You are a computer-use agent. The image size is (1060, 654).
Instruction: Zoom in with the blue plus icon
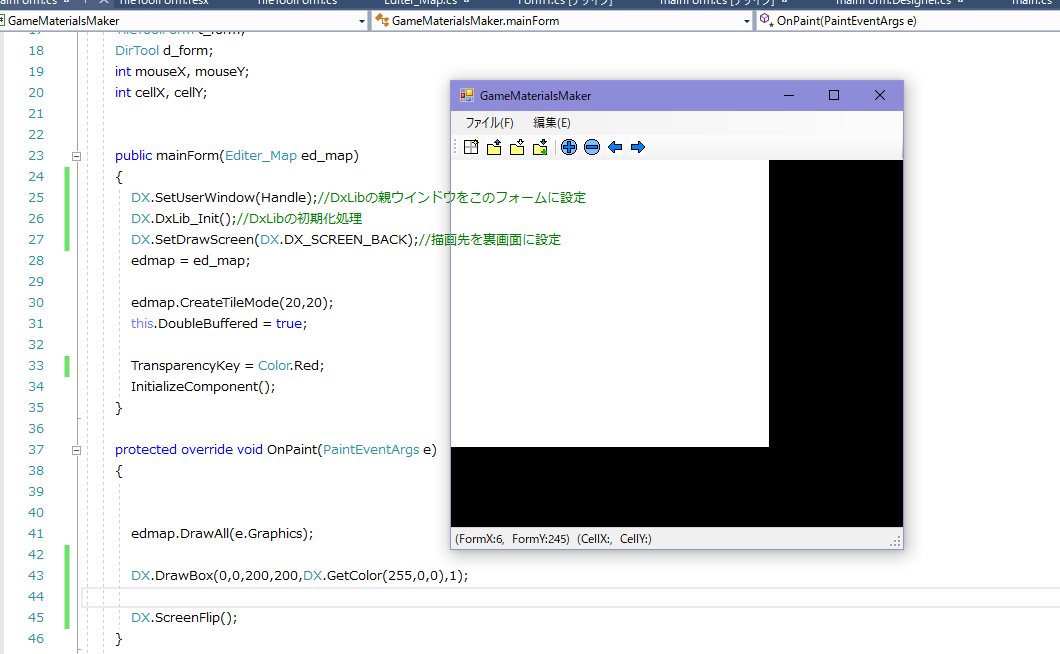(x=569, y=148)
